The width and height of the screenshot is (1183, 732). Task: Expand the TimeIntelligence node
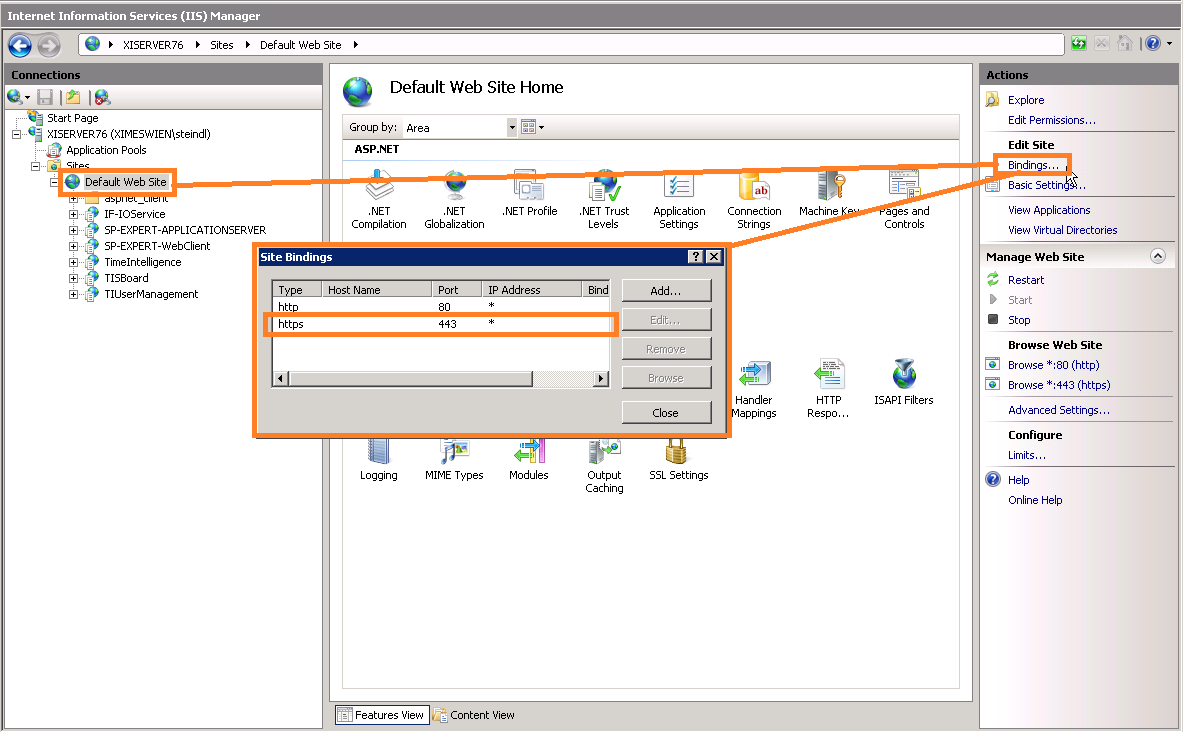coord(73,263)
